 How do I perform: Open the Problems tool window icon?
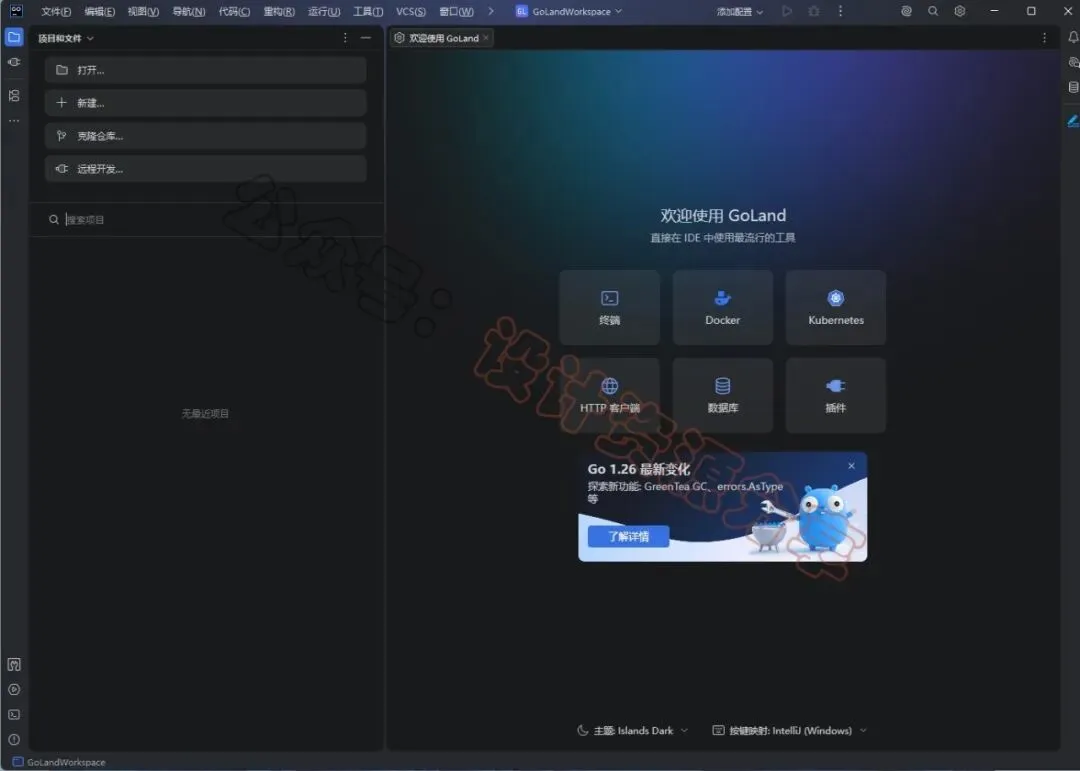tap(14, 740)
